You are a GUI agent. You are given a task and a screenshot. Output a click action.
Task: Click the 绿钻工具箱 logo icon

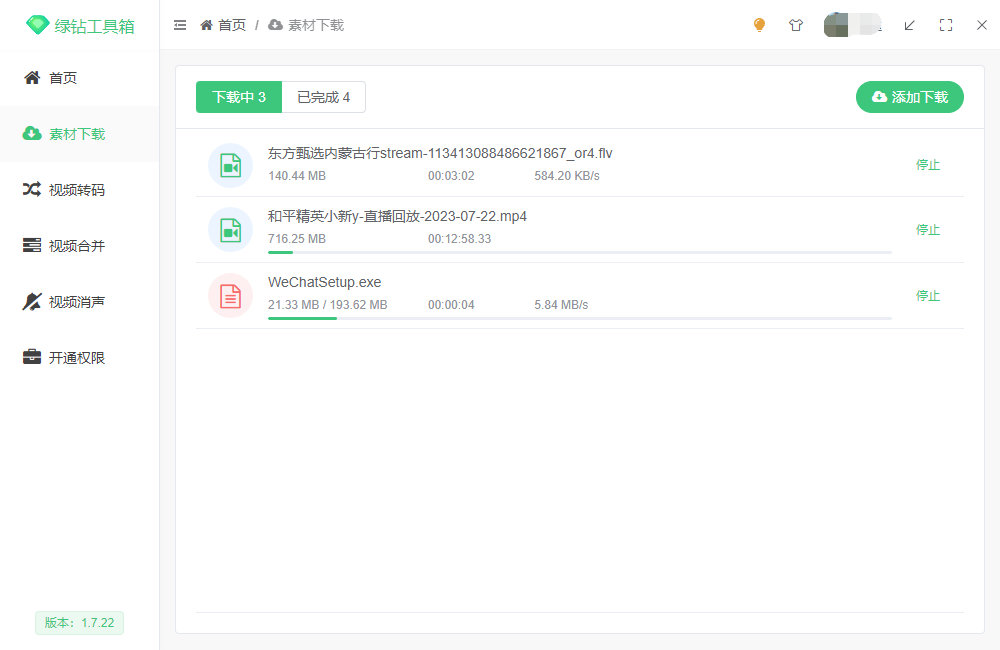click(38, 24)
